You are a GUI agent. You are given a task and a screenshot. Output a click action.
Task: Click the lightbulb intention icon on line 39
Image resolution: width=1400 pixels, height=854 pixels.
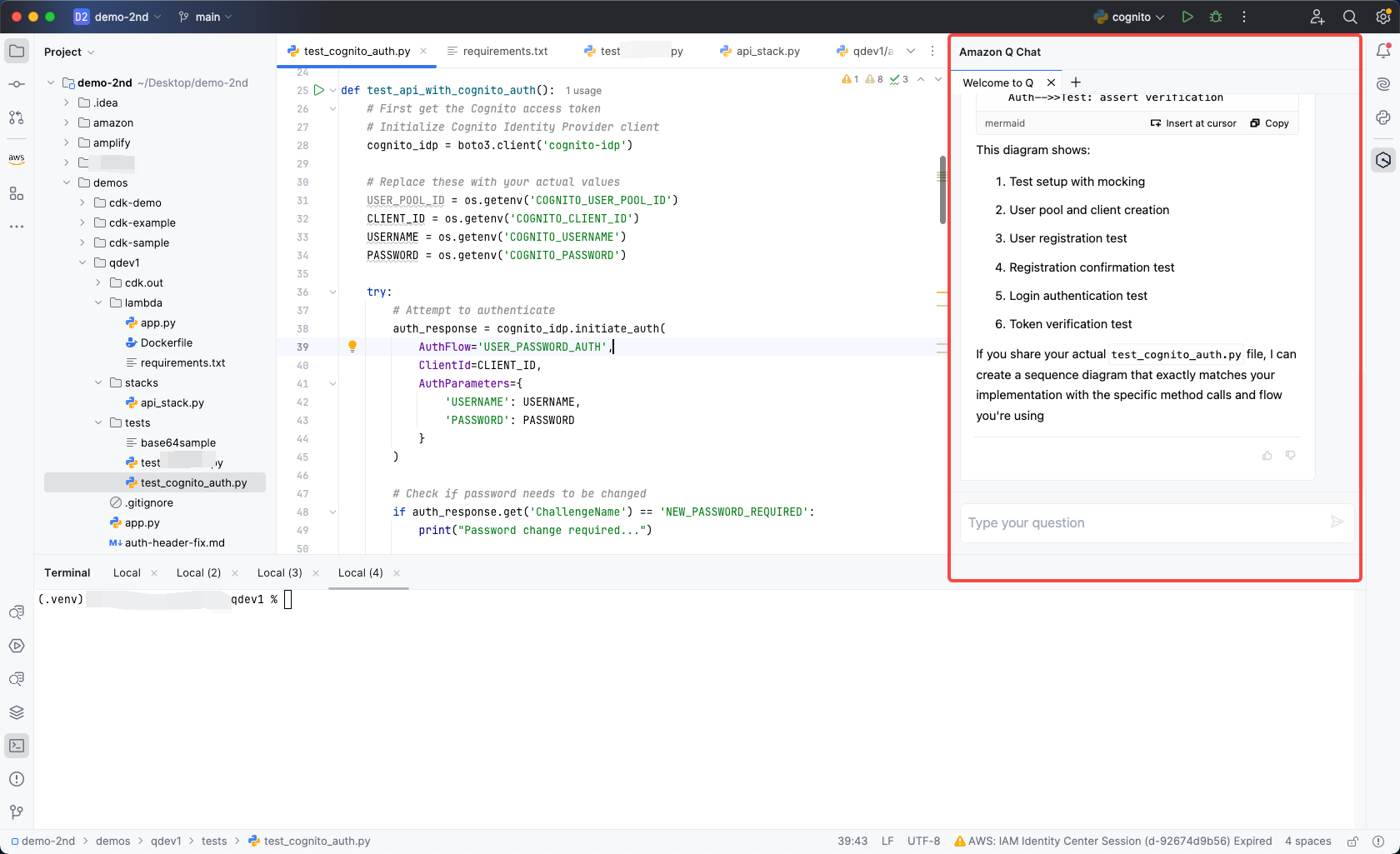352,347
